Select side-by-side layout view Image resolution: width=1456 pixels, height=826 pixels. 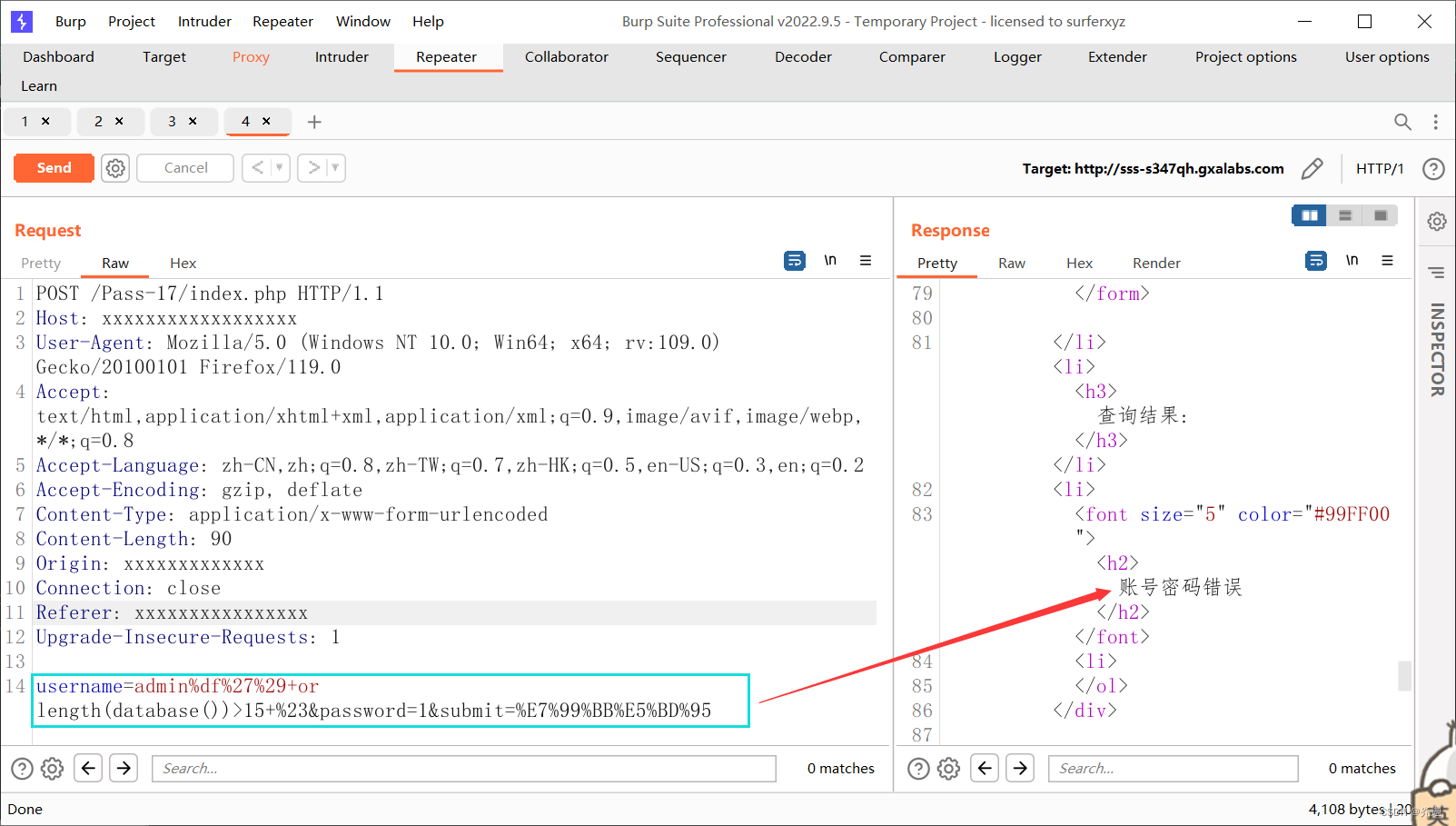coord(1309,215)
